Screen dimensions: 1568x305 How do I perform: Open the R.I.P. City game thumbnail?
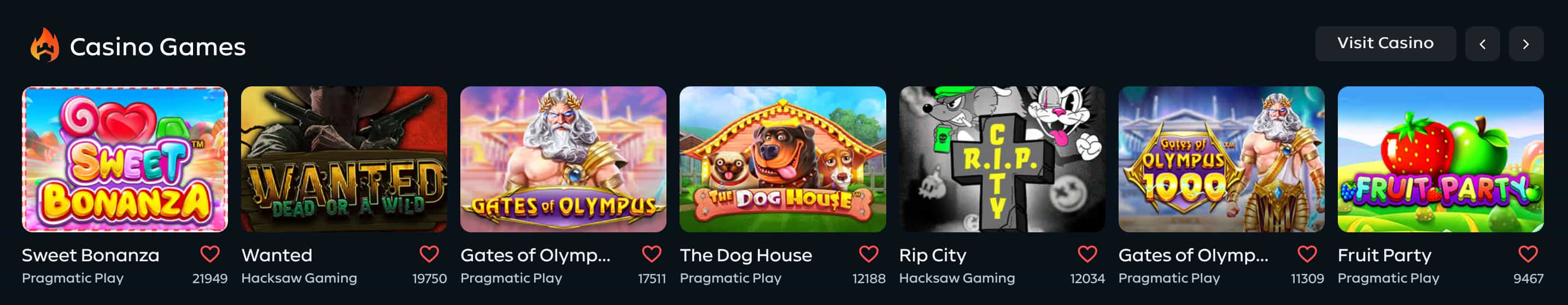(x=1002, y=159)
